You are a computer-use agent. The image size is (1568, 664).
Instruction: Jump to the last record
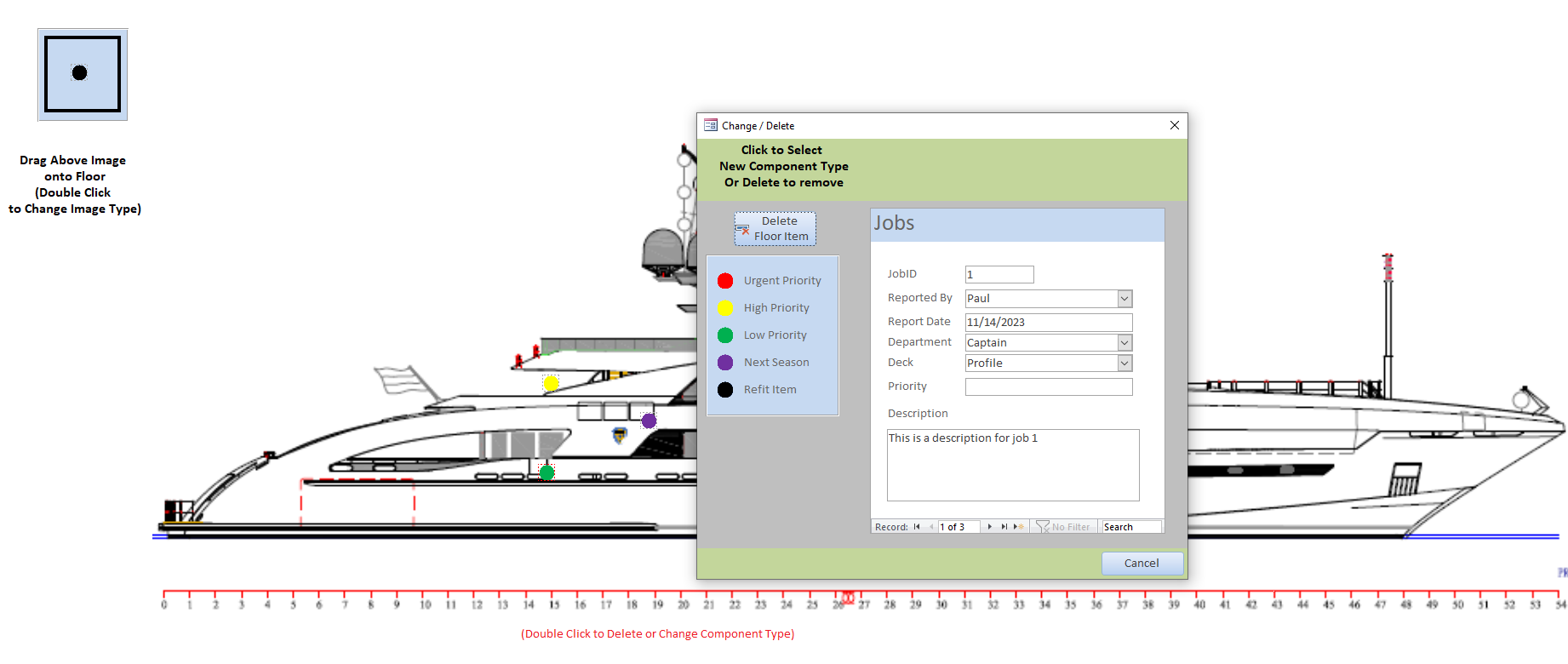(x=1004, y=527)
